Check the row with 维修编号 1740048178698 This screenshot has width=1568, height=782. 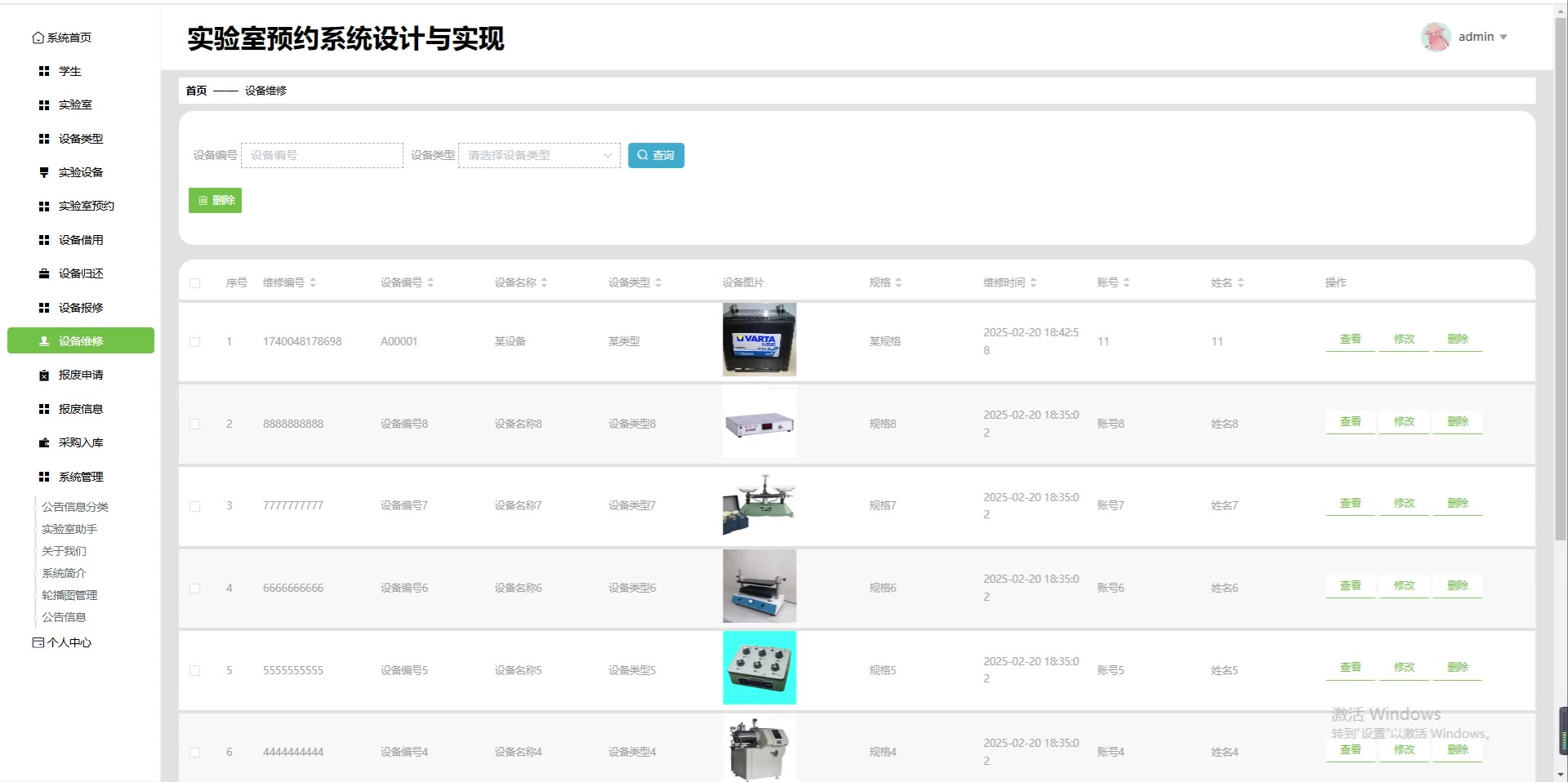[194, 342]
